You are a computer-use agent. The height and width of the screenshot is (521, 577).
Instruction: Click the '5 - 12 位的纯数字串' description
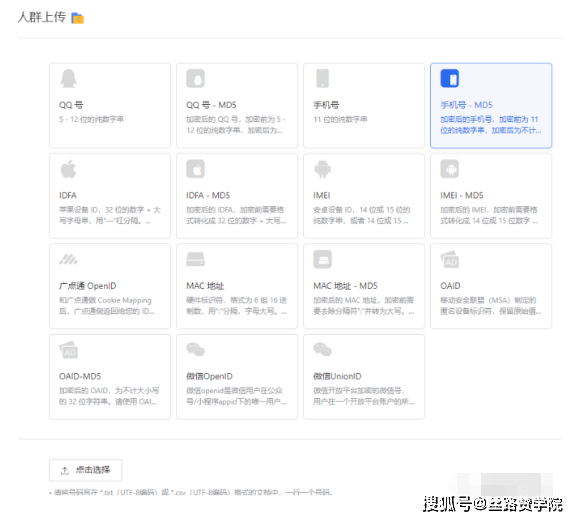92,119
